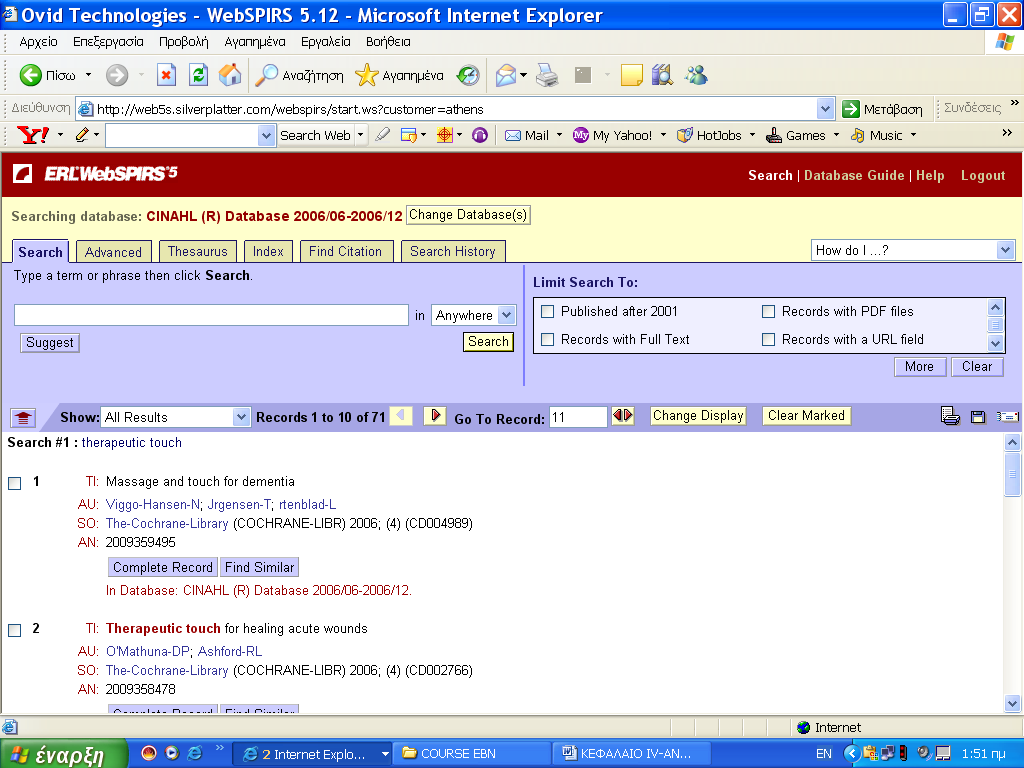Click the browser Forward arrow icon
Image resolution: width=1024 pixels, height=768 pixels.
(x=117, y=75)
